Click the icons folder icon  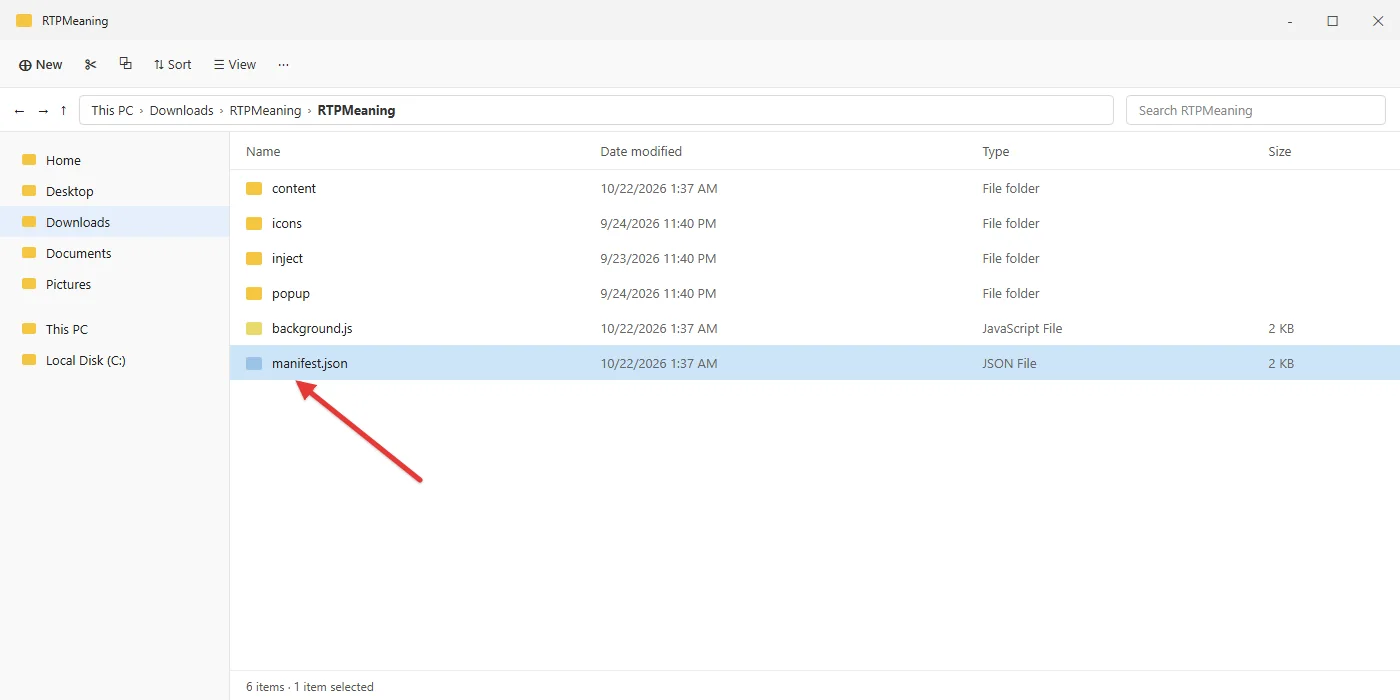(254, 223)
